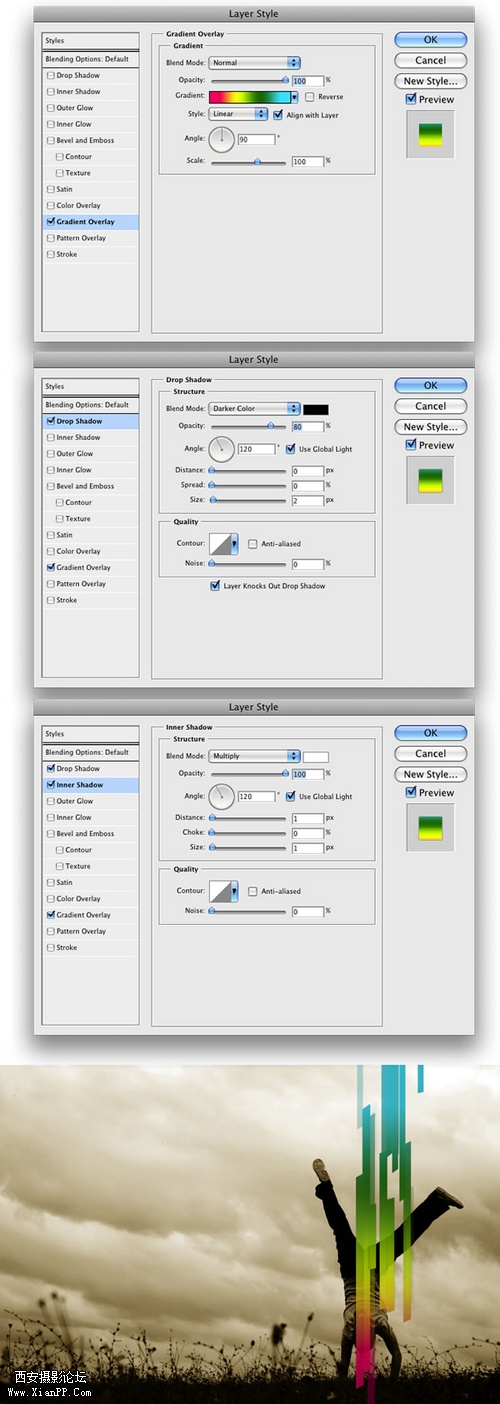This screenshot has width=500, height=1404.
Task: Click the white color swatch beside Multiply
Action: pyautogui.click(x=316, y=756)
